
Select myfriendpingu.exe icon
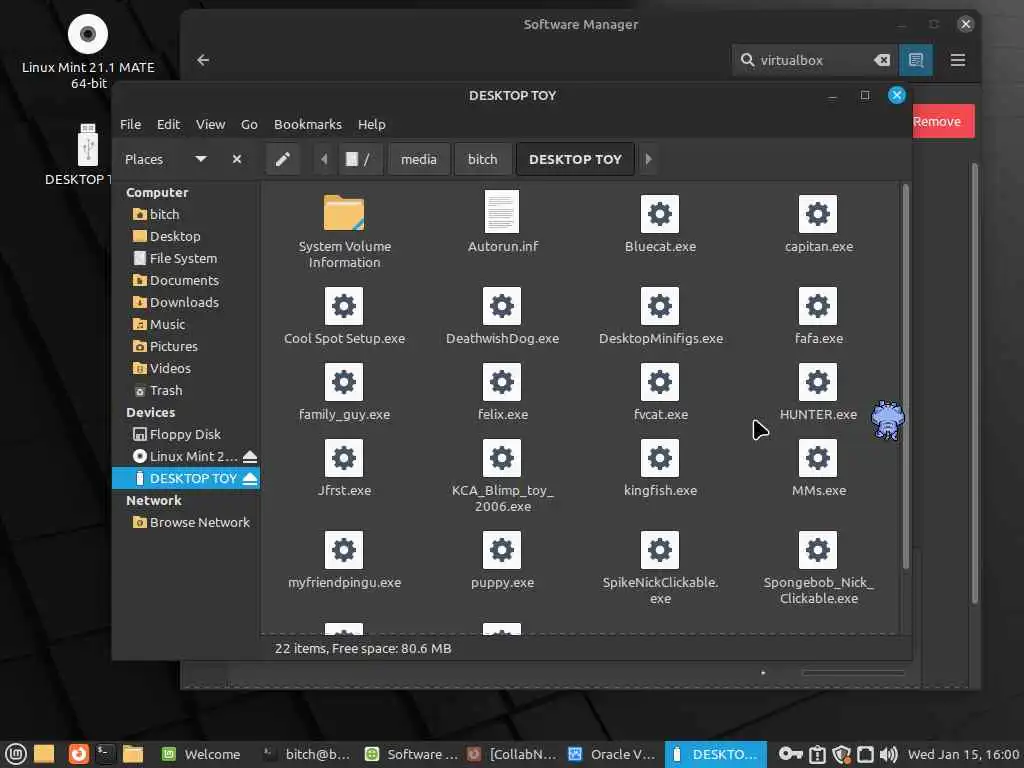(344, 550)
